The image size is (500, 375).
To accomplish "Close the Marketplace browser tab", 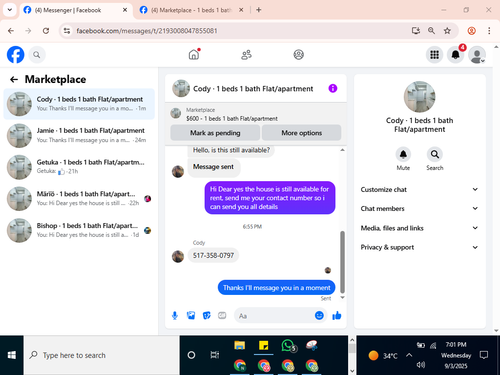I will pyautogui.click(x=241, y=10).
